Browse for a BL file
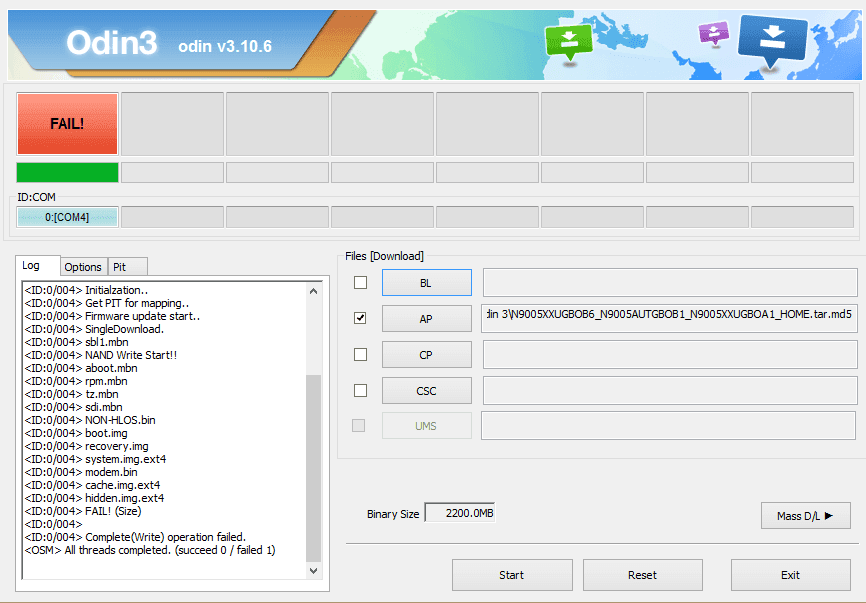Image resolution: width=866 pixels, height=603 pixels. click(x=426, y=283)
